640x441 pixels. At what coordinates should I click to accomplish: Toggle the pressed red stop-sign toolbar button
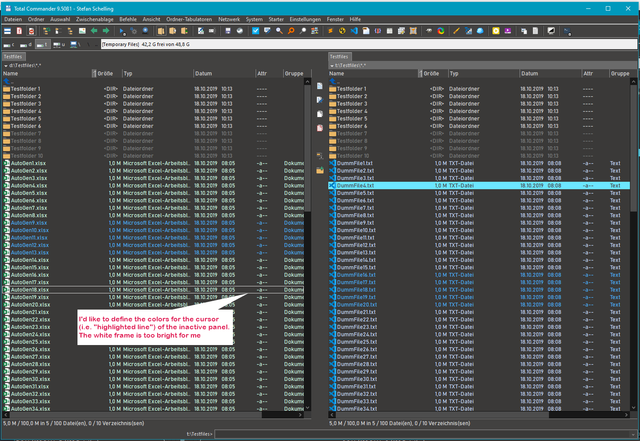(31, 31)
